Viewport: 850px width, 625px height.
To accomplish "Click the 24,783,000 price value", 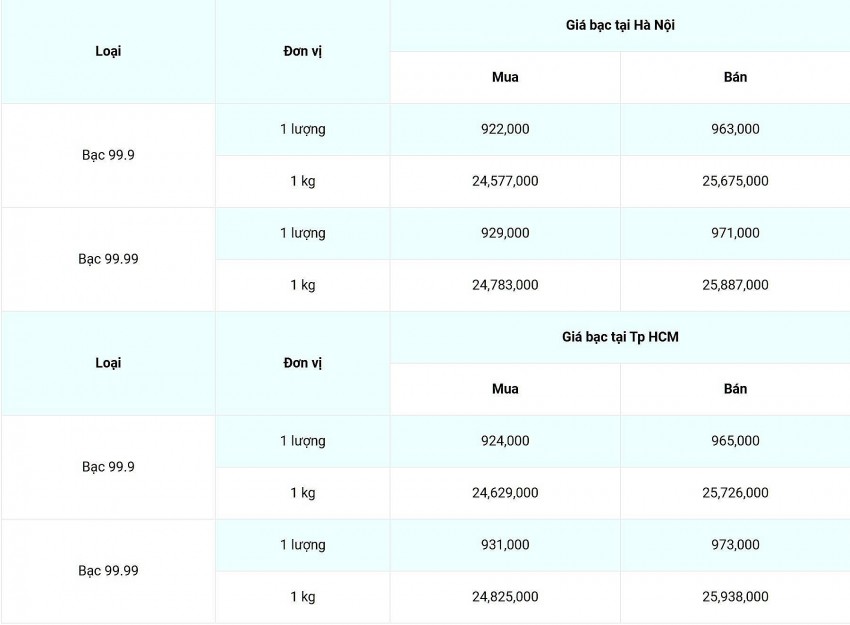I will click(505, 285).
